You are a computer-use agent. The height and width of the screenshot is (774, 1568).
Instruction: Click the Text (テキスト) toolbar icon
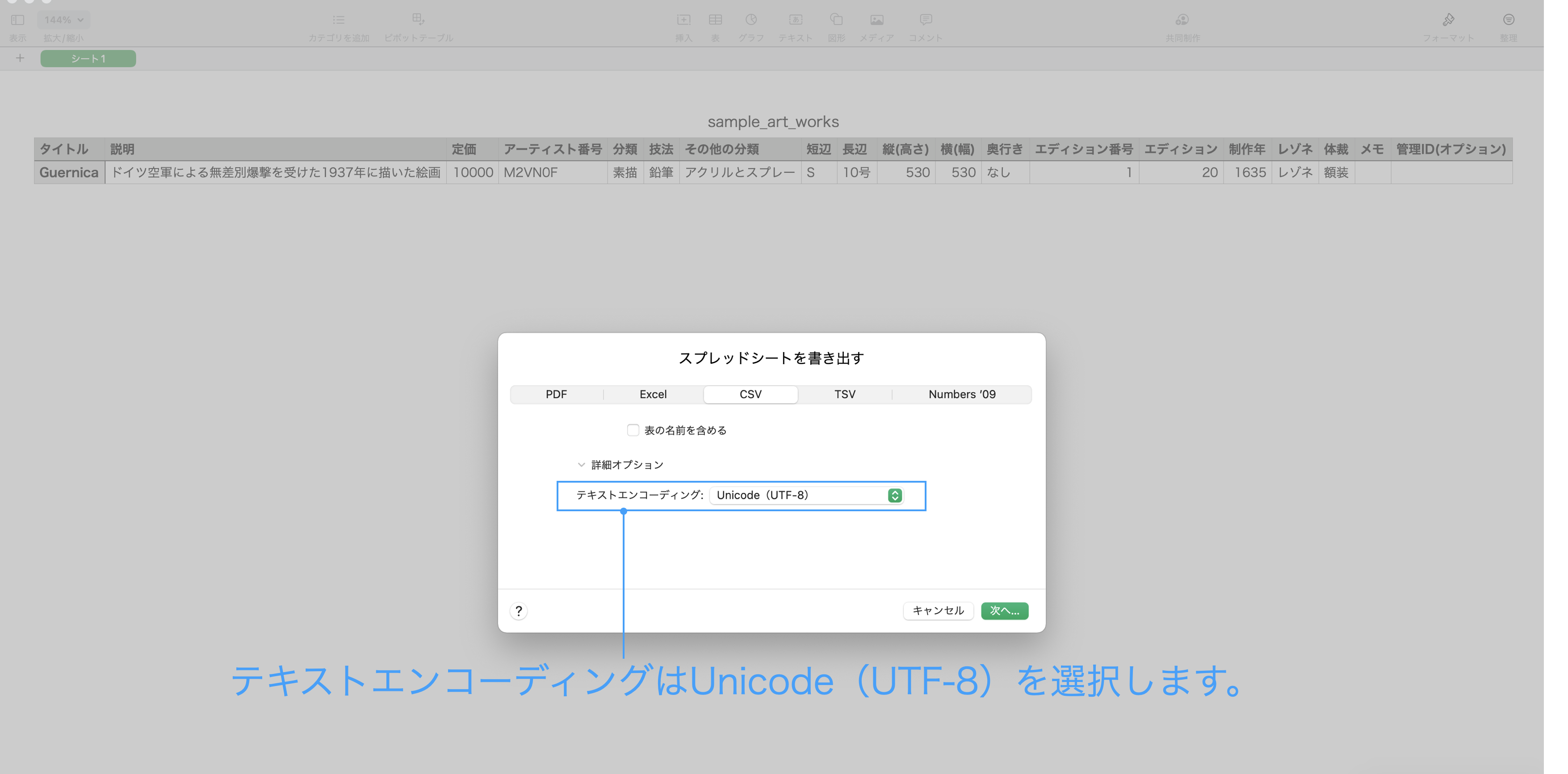click(796, 20)
